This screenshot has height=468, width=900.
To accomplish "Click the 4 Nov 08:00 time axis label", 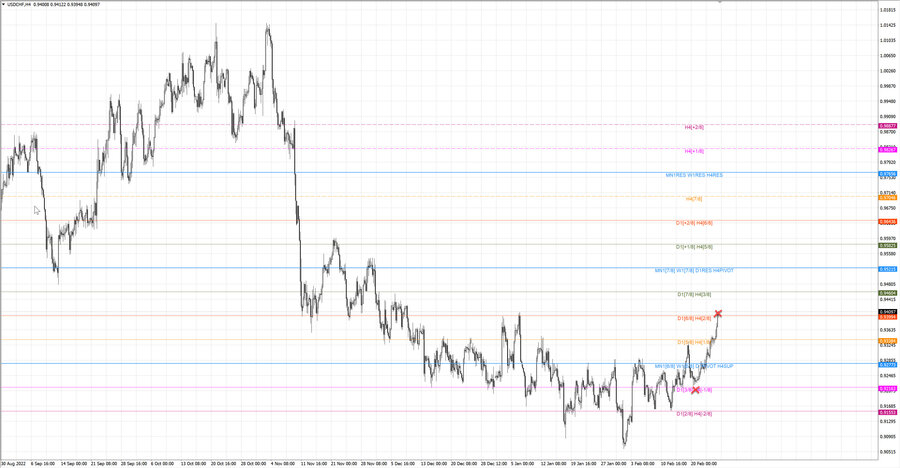I will point(282,463).
